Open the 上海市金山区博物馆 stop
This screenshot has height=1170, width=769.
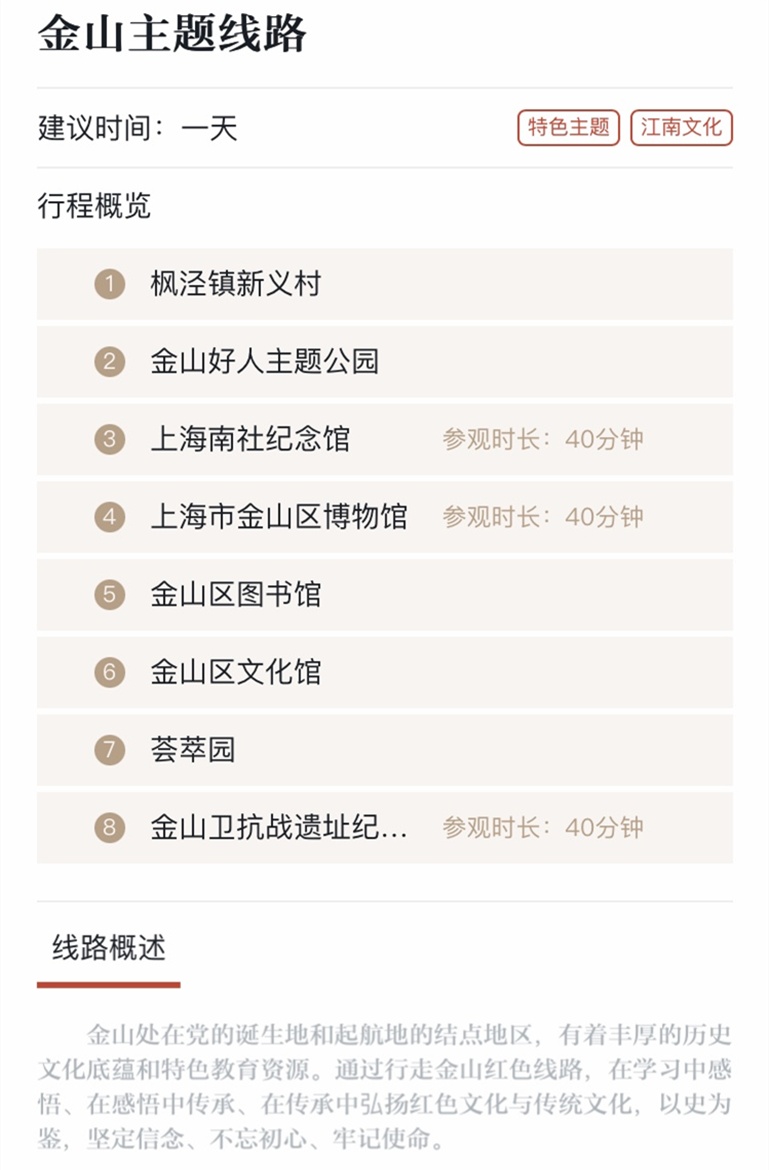[x=385, y=517]
